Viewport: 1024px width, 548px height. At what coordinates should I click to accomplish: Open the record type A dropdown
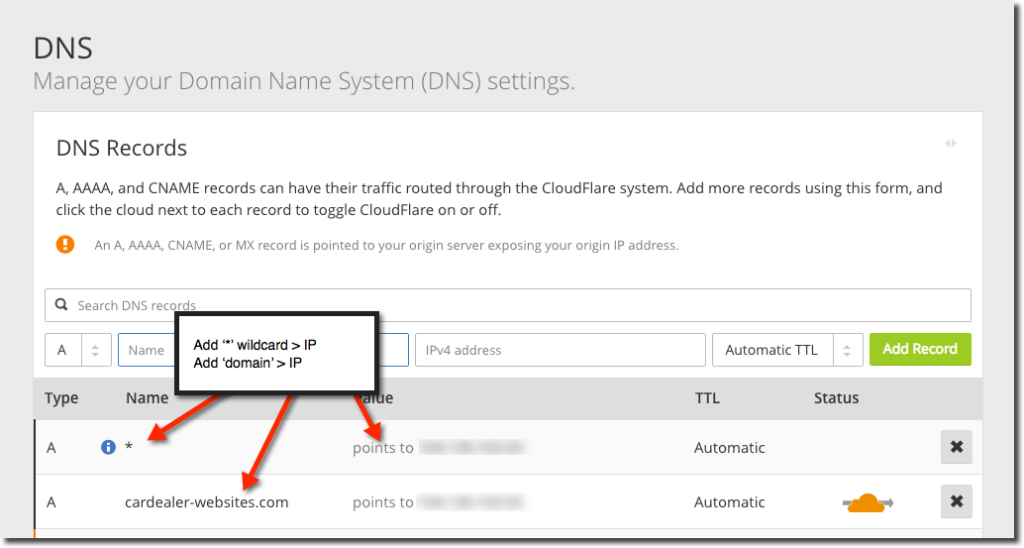pos(78,350)
